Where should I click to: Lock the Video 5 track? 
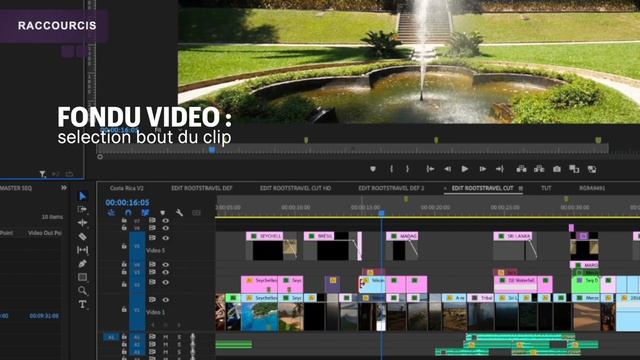(124, 246)
